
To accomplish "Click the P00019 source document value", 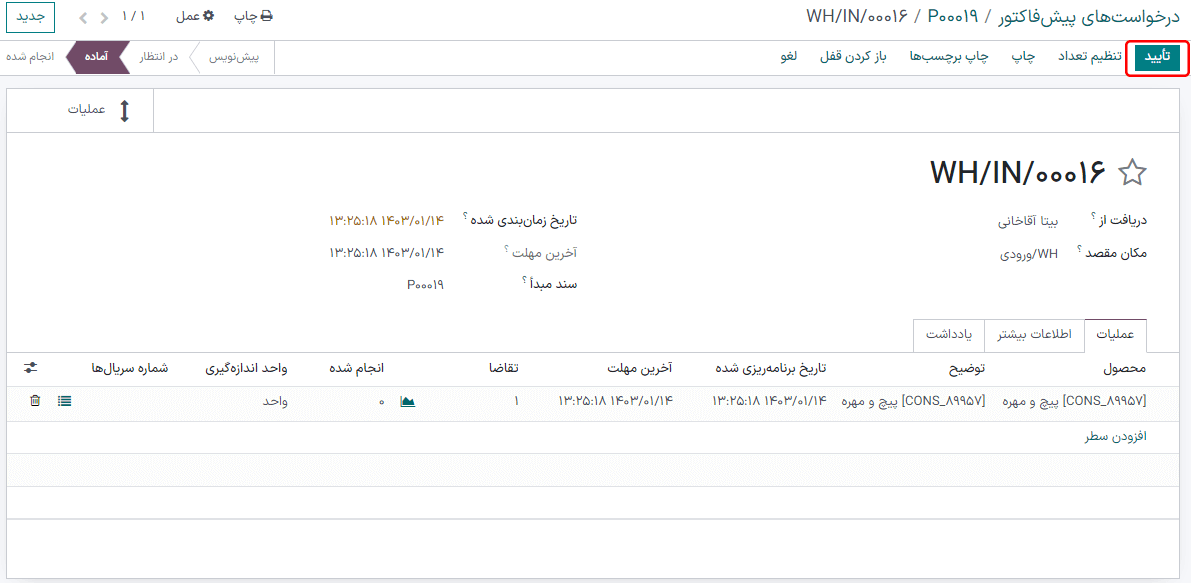I will pyautogui.click(x=424, y=285).
